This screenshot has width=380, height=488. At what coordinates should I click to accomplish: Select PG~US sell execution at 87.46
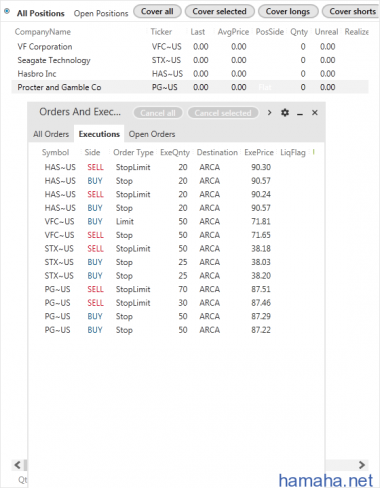(x=176, y=303)
